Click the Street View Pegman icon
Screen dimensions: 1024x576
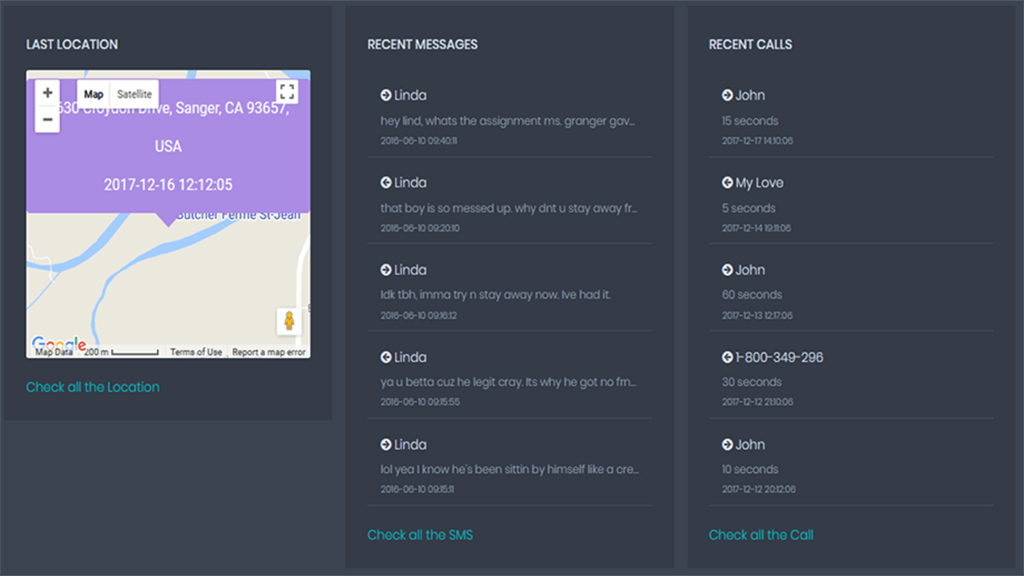288,319
